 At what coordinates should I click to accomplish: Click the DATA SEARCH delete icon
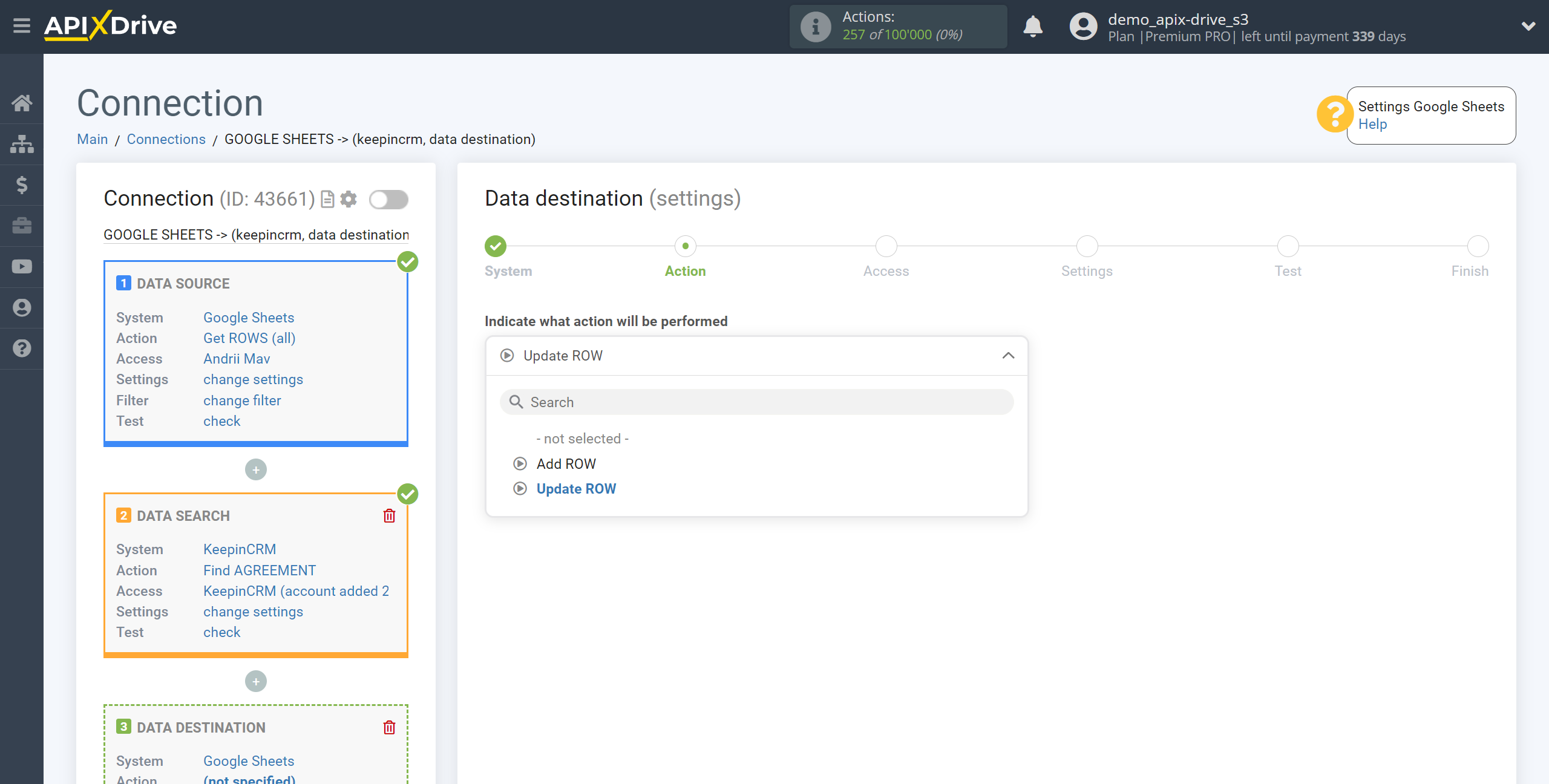(x=389, y=515)
